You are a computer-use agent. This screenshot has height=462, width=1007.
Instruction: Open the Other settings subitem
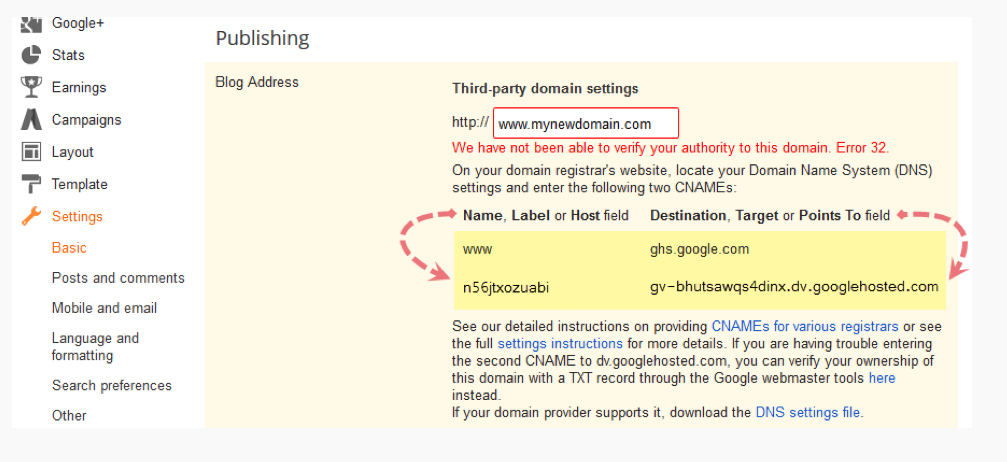pos(69,416)
